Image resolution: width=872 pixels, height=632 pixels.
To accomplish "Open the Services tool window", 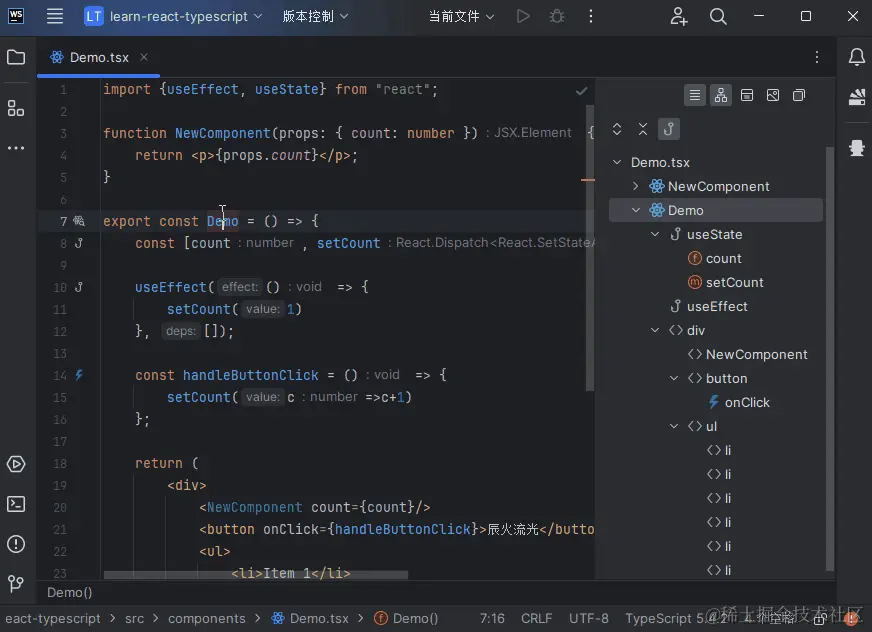I will point(16,464).
